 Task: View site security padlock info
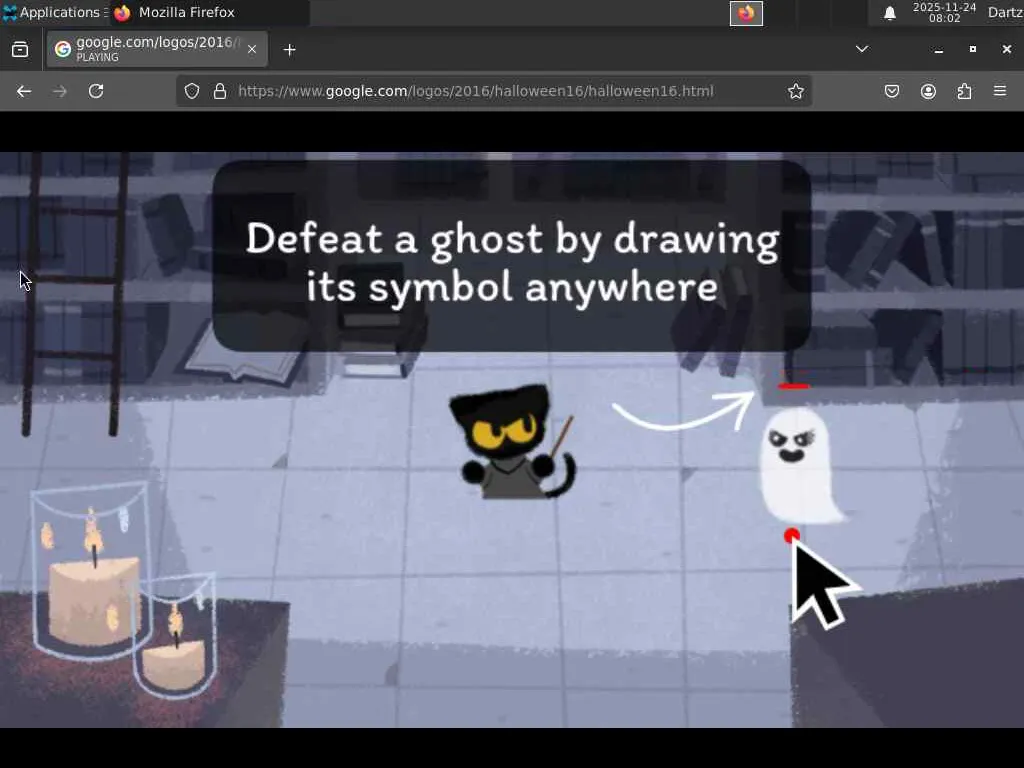220,91
